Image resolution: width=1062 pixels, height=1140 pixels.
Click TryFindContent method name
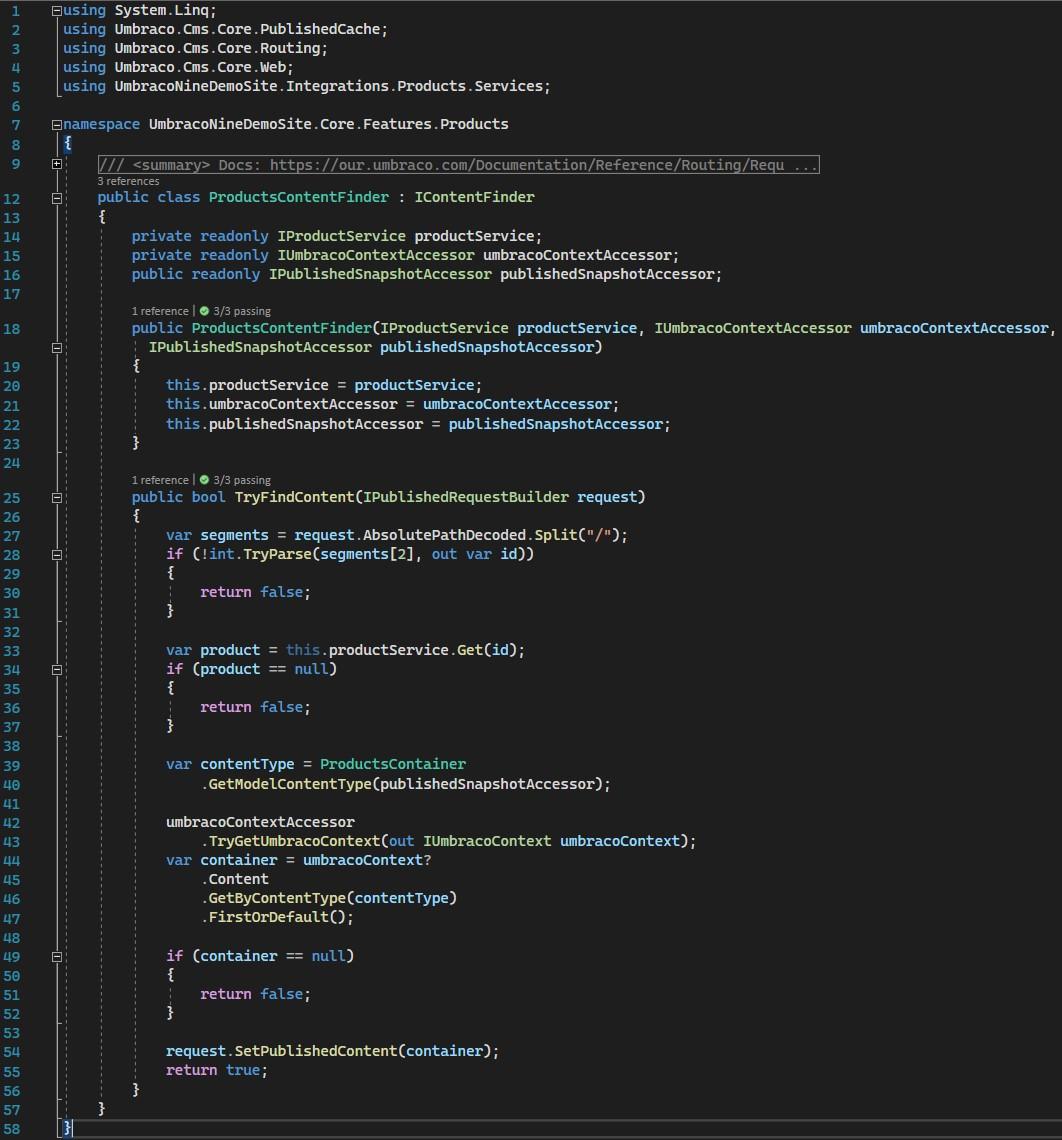coord(294,497)
